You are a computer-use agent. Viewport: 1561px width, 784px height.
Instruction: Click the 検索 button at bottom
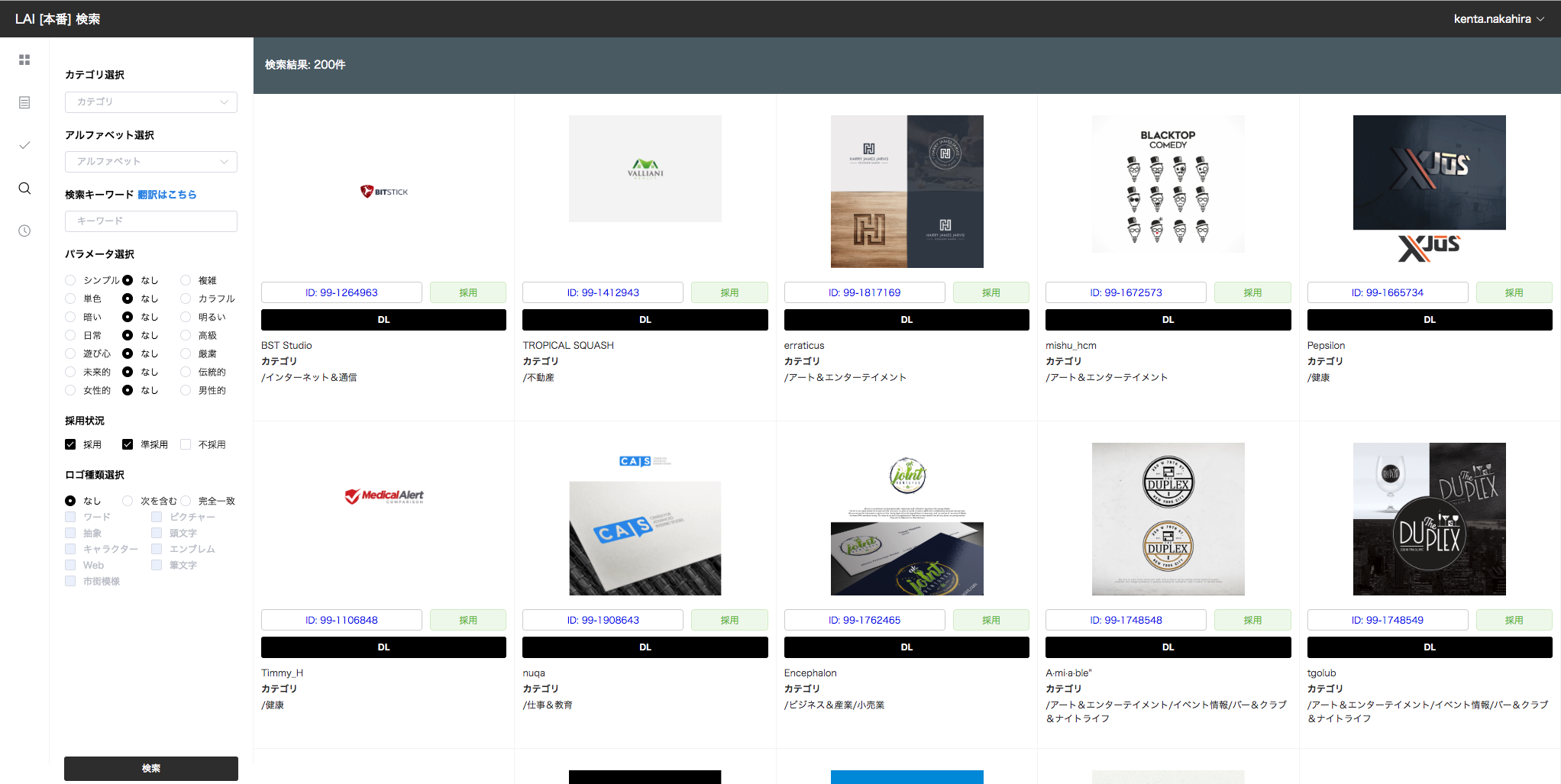(151, 769)
